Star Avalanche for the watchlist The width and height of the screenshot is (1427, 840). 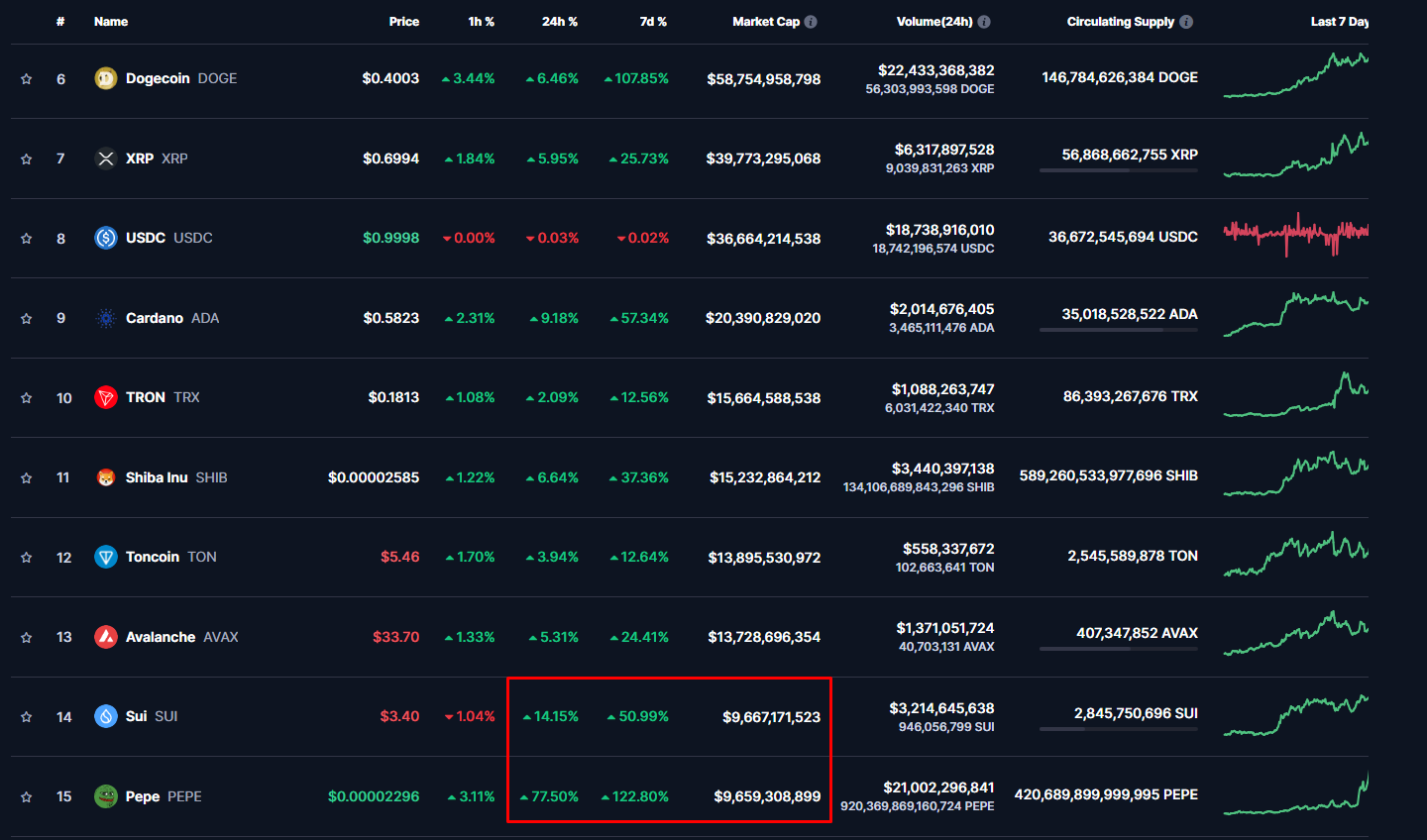point(27,637)
